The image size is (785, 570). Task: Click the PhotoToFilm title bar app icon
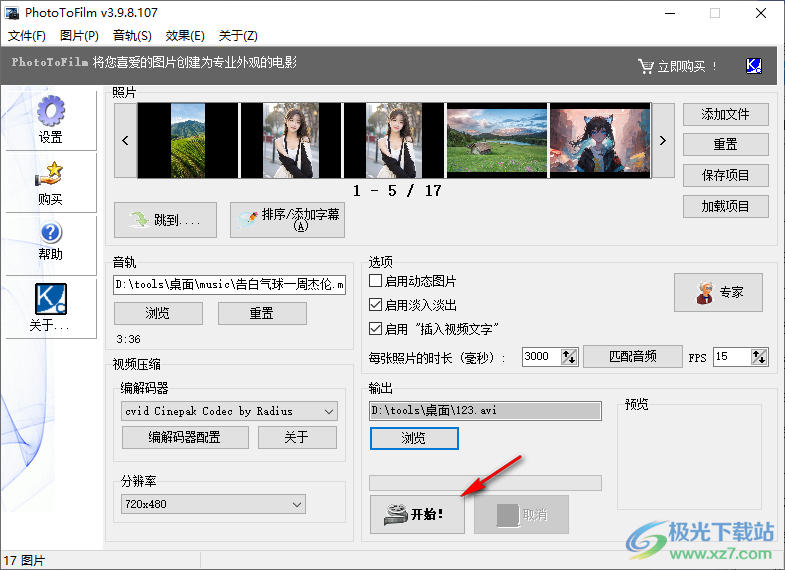(12, 13)
